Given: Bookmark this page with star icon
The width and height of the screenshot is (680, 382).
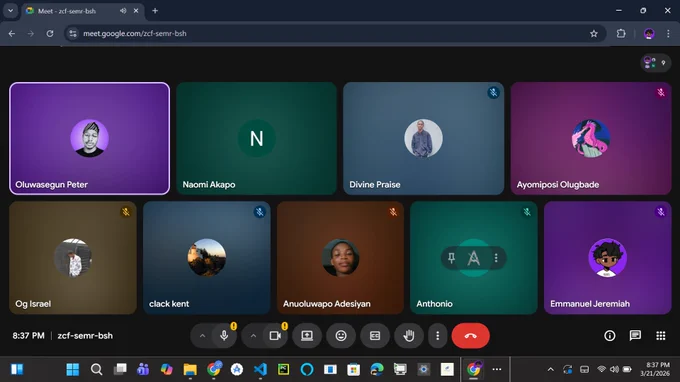Looking at the screenshot, I should (594, 33).
